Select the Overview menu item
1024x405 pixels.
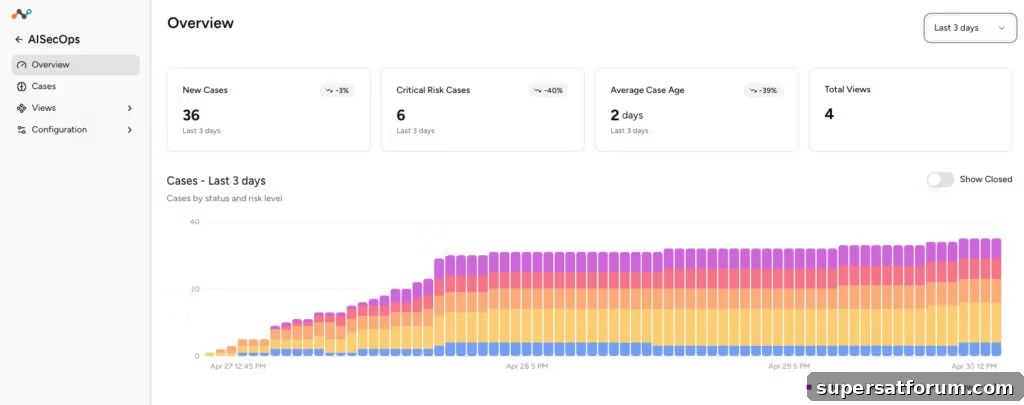point(75,65)
